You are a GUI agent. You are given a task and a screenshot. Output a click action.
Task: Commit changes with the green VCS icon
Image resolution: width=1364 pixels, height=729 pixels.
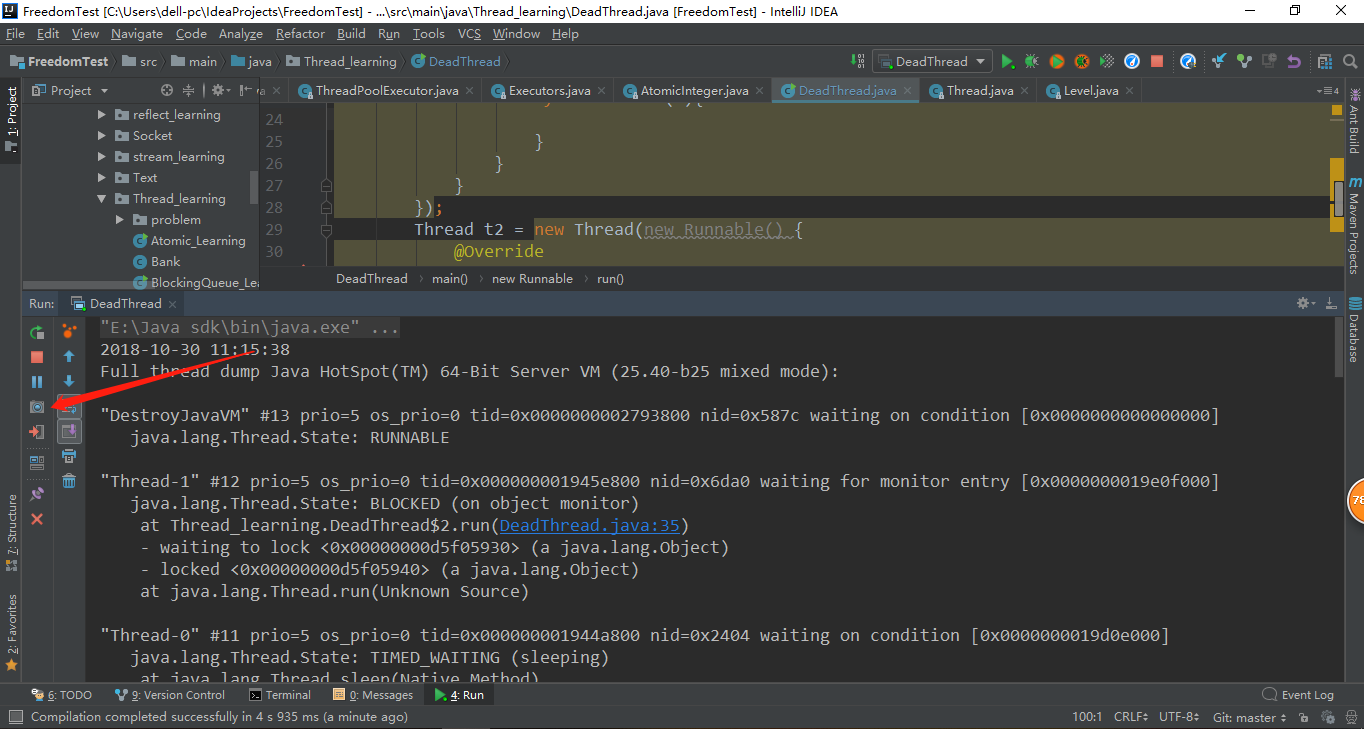(x=1244, y=62)
